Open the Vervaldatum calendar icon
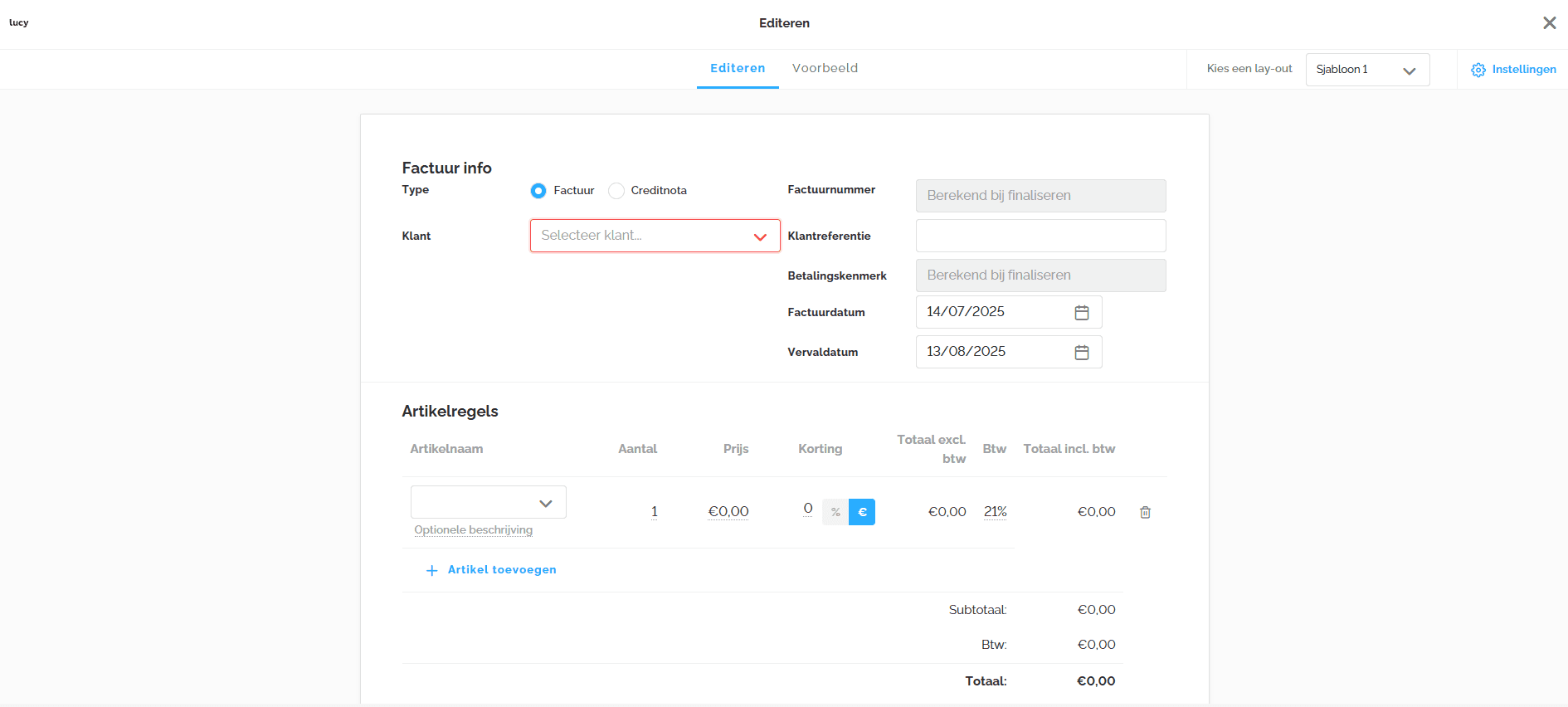1568x707 pixels. tap(1082, 352)
